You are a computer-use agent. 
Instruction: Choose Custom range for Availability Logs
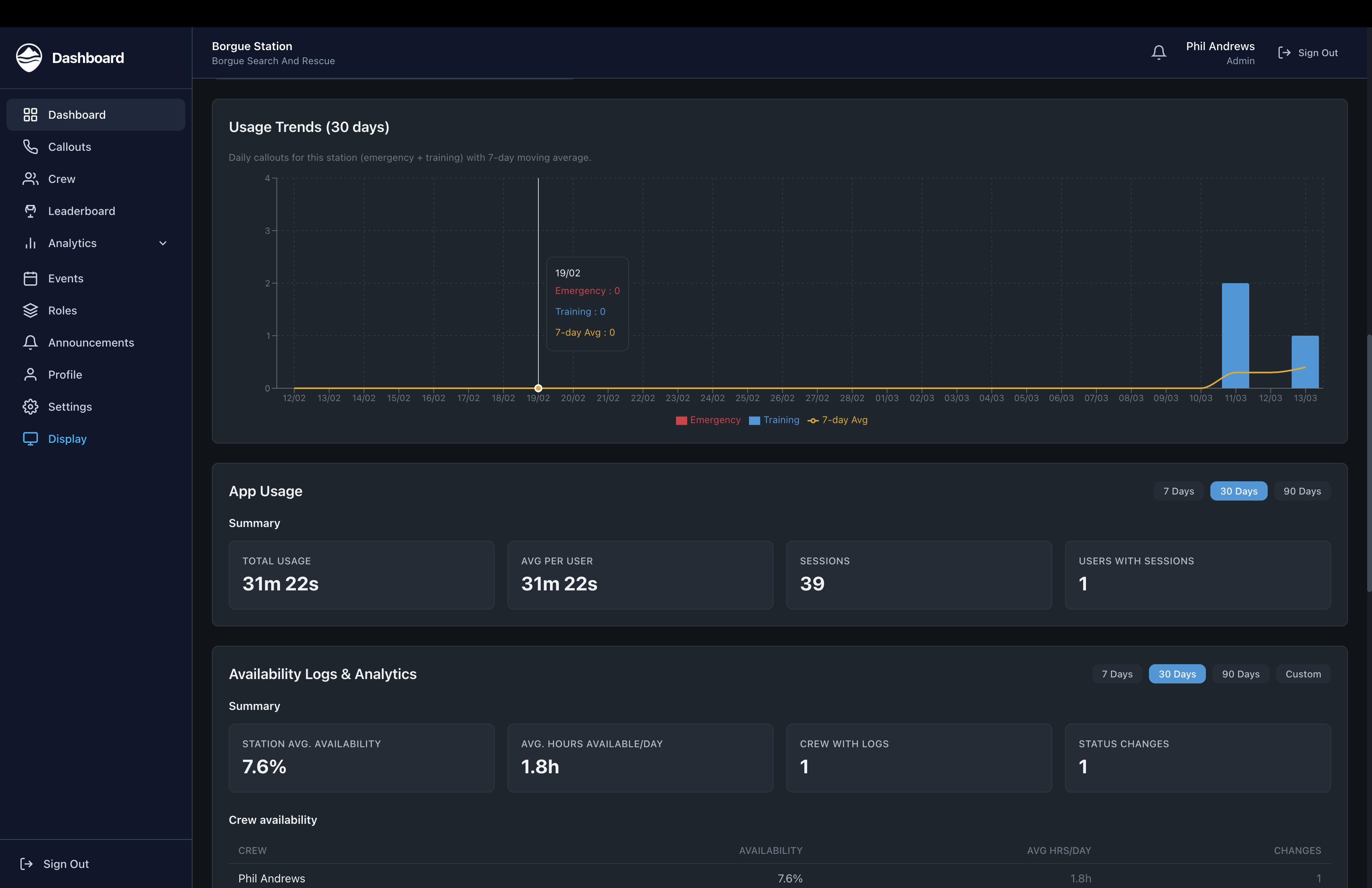point(1304,674)
